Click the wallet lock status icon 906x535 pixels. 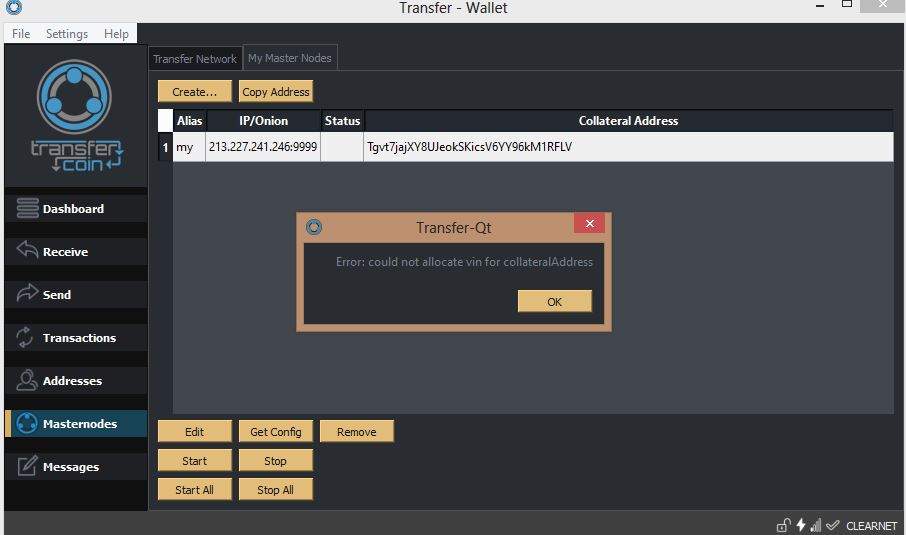coord(783,525)
